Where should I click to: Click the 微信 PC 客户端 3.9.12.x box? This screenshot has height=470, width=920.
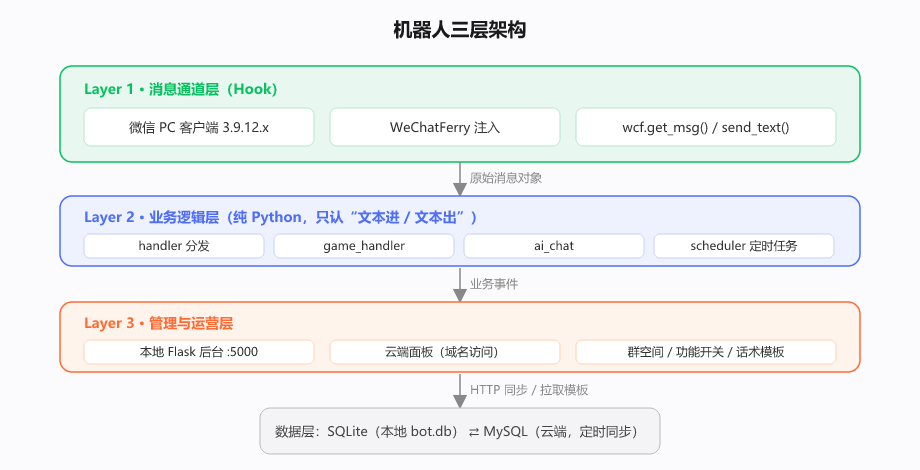[199, 127]
